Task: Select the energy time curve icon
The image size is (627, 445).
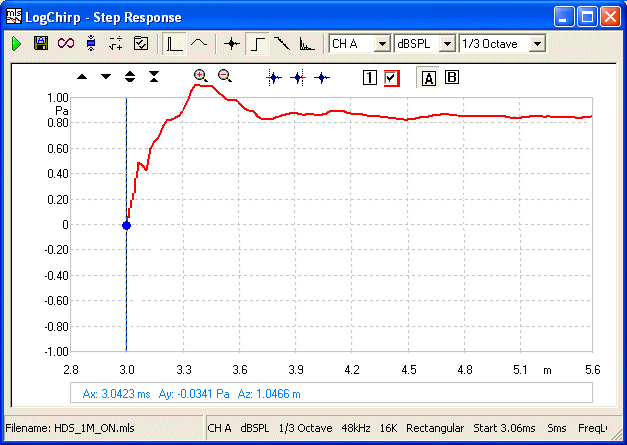Action: 307,44
